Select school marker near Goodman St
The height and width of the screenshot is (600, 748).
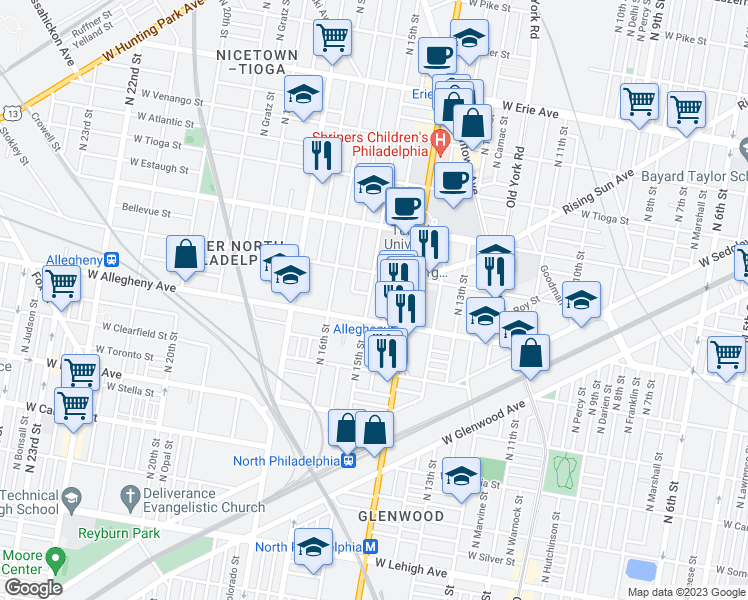(581, 300)
